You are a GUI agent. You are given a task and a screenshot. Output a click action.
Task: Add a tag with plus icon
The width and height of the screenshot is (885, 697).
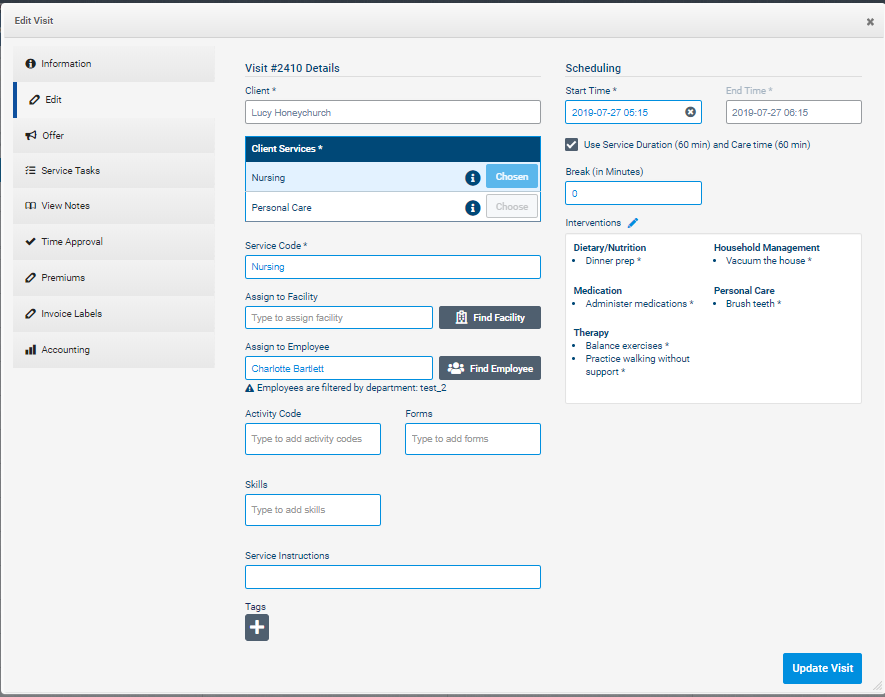(x=257, y=627)
